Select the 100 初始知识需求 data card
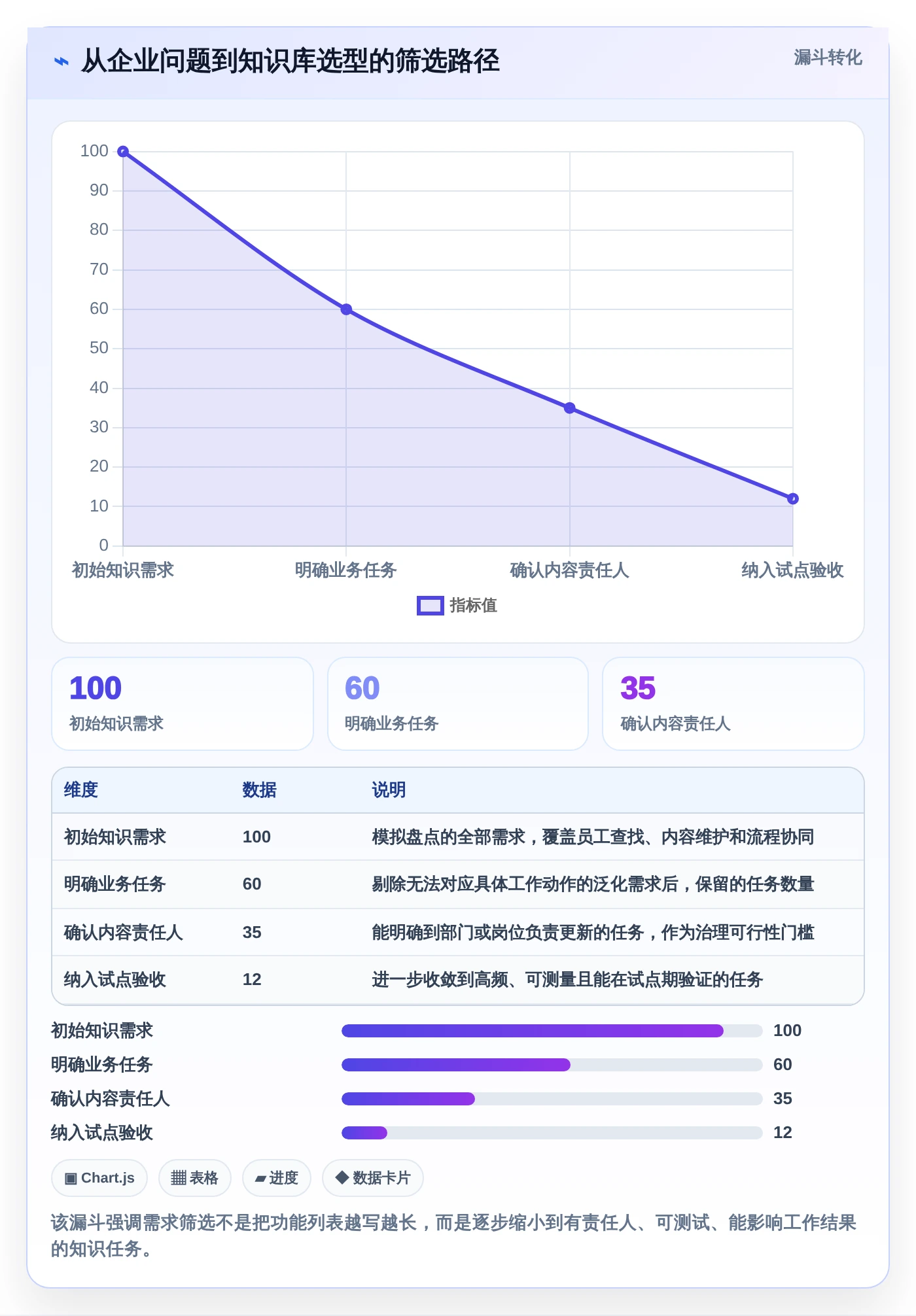 click(x=183, y=704)
